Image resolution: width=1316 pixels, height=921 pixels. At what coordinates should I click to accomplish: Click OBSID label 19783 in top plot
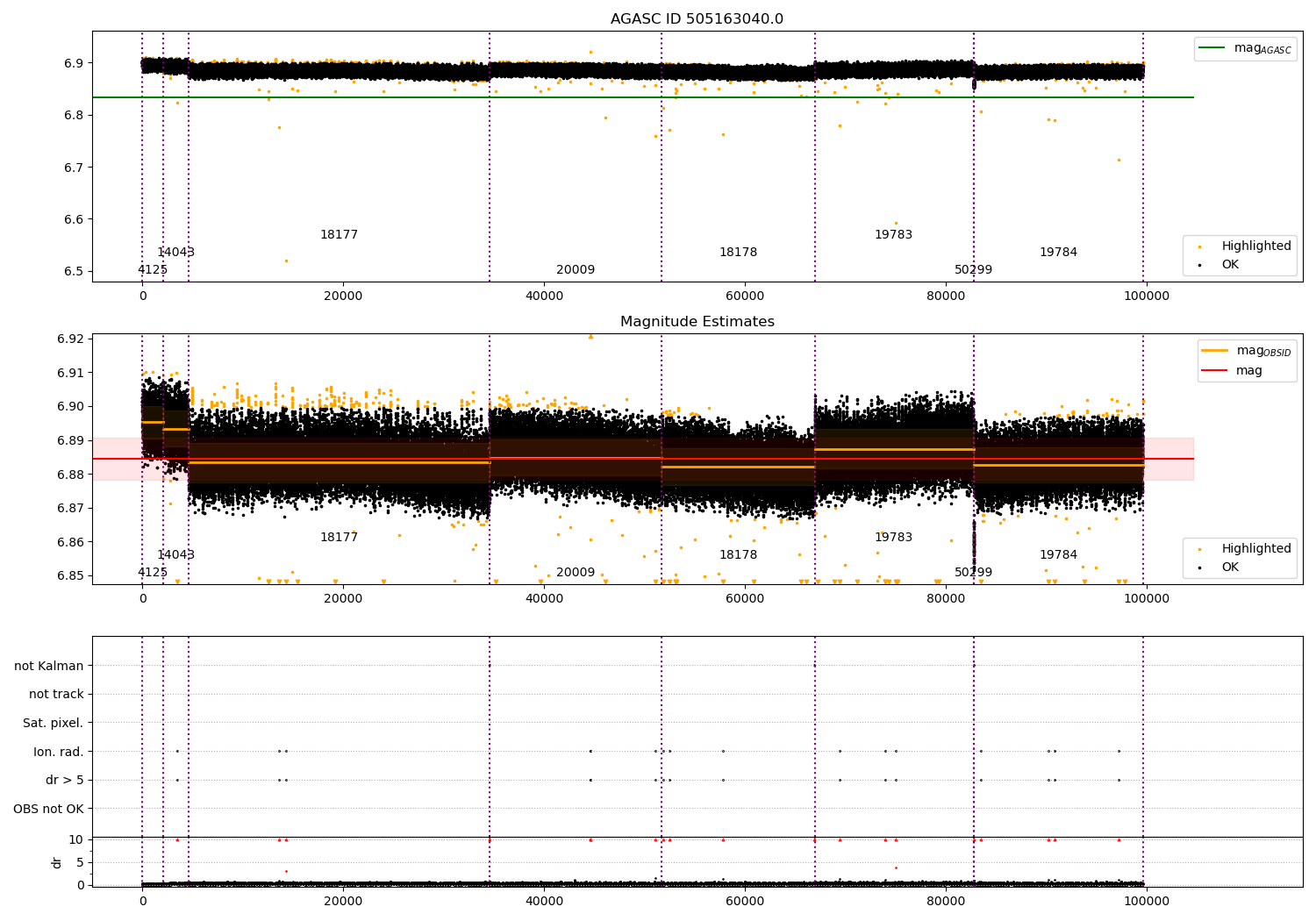(x=893, y=235)
